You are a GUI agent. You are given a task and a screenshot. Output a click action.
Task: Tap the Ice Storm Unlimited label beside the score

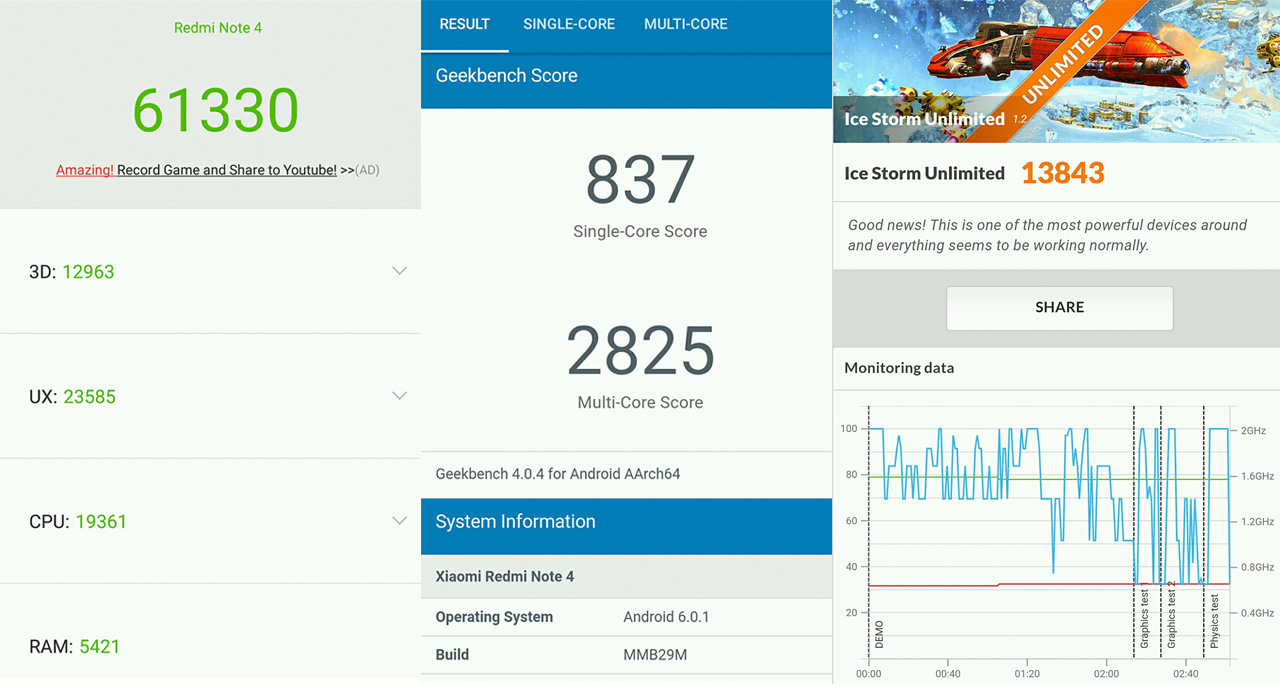[x=924, y=173]
